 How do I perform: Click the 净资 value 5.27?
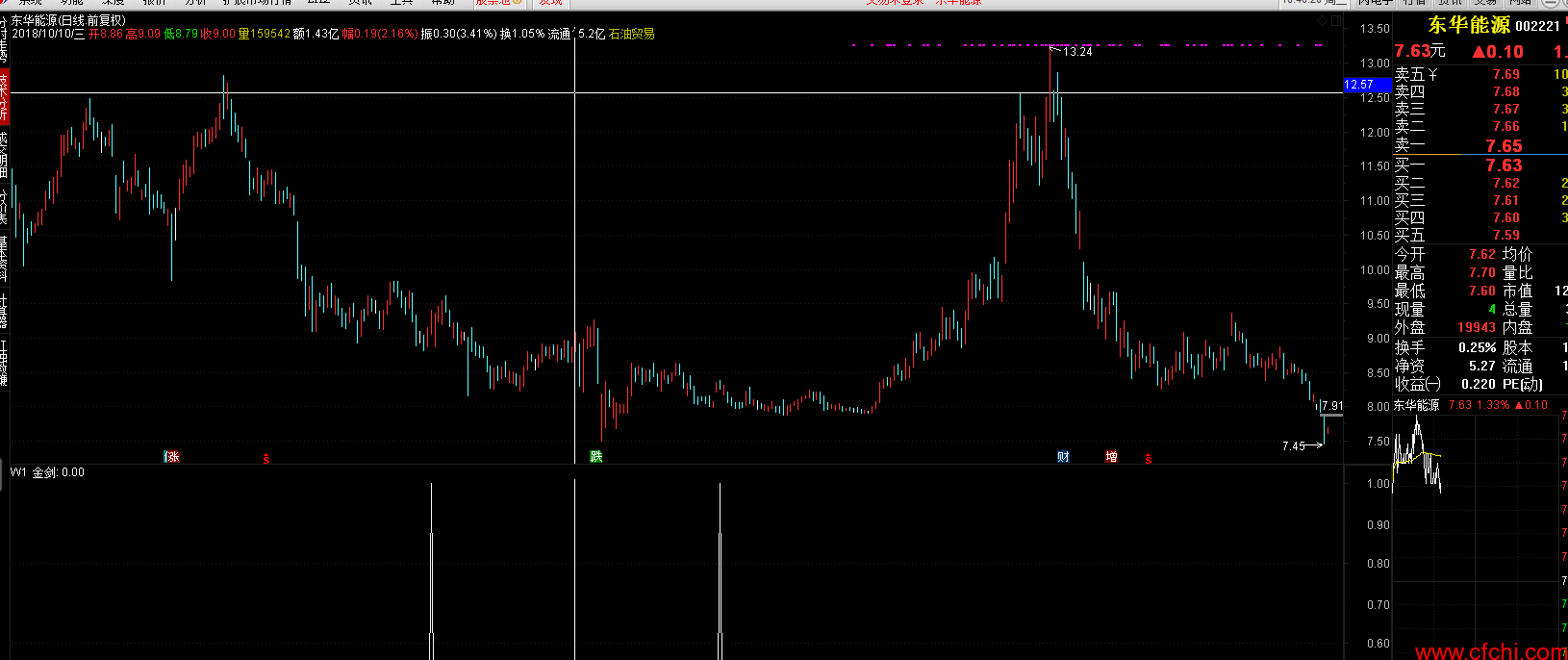1482,366
